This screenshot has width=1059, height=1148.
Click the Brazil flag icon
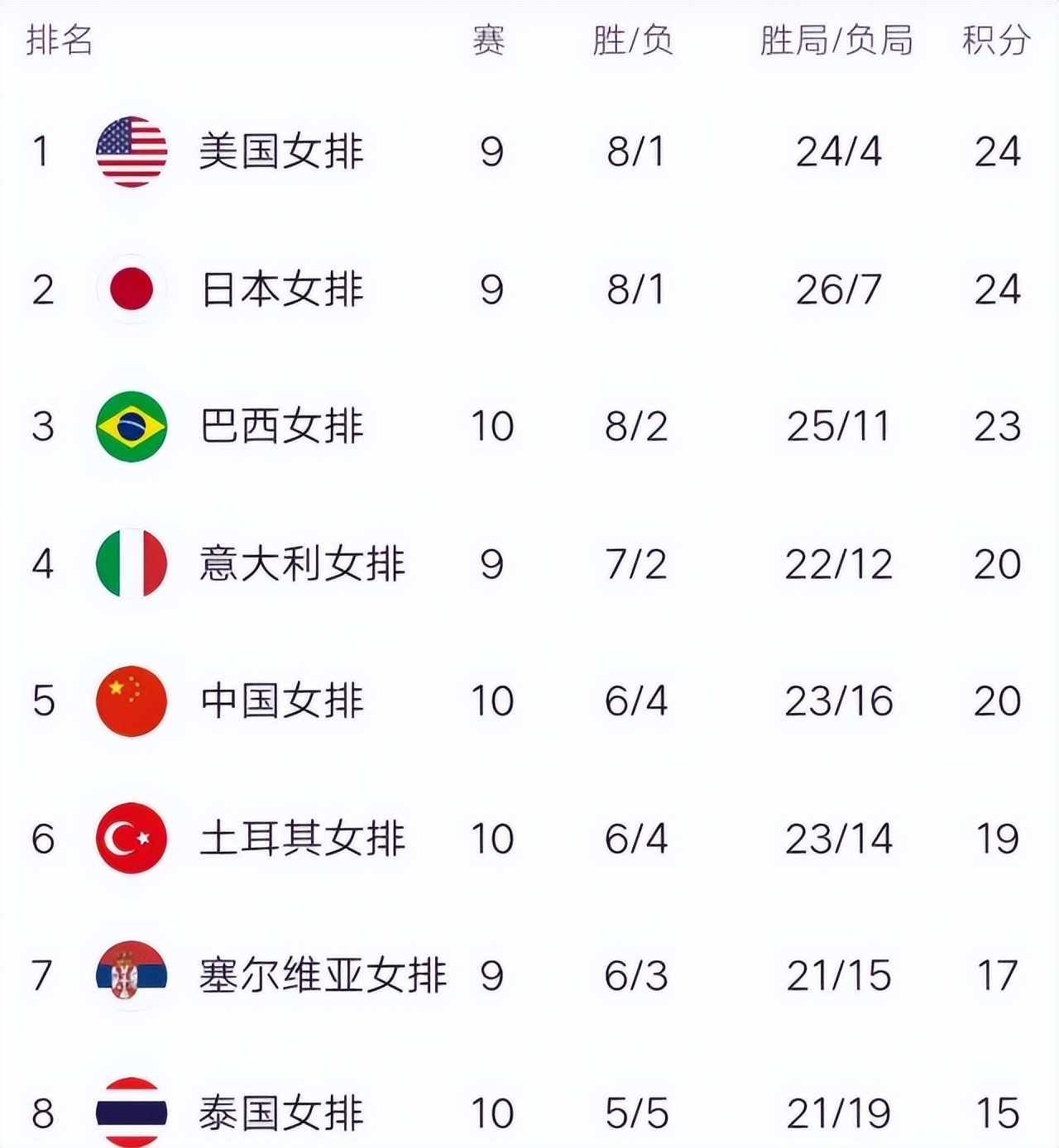click(132, 427)
